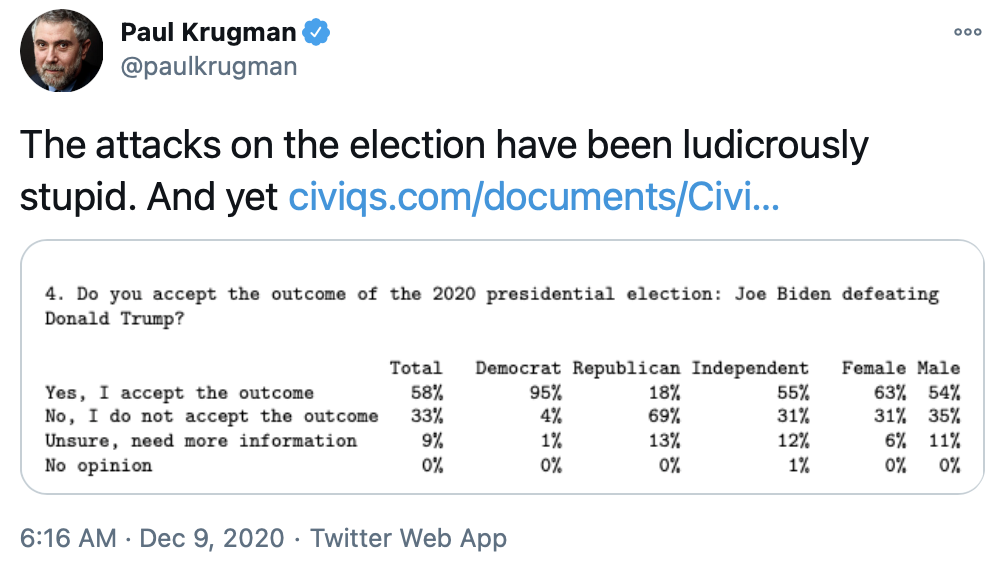Select the Democrat column header
The image size is (1004, 570).
click(x=518, y=368)
